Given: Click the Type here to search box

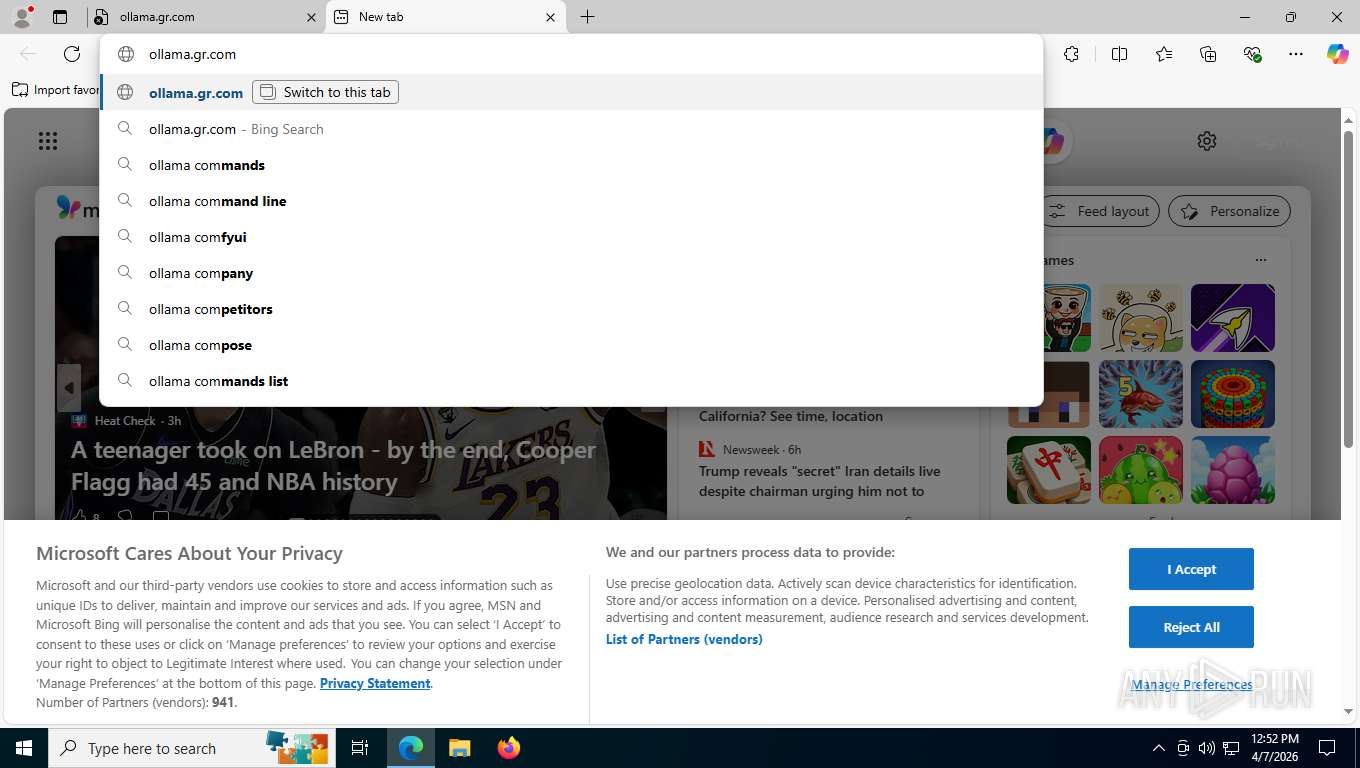Looking at the screenshot, I should [190, 748].
